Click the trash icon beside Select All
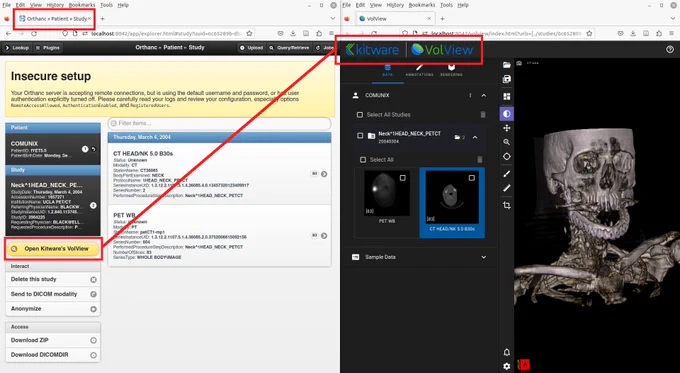The image size is (680, 373). [480, 160]
